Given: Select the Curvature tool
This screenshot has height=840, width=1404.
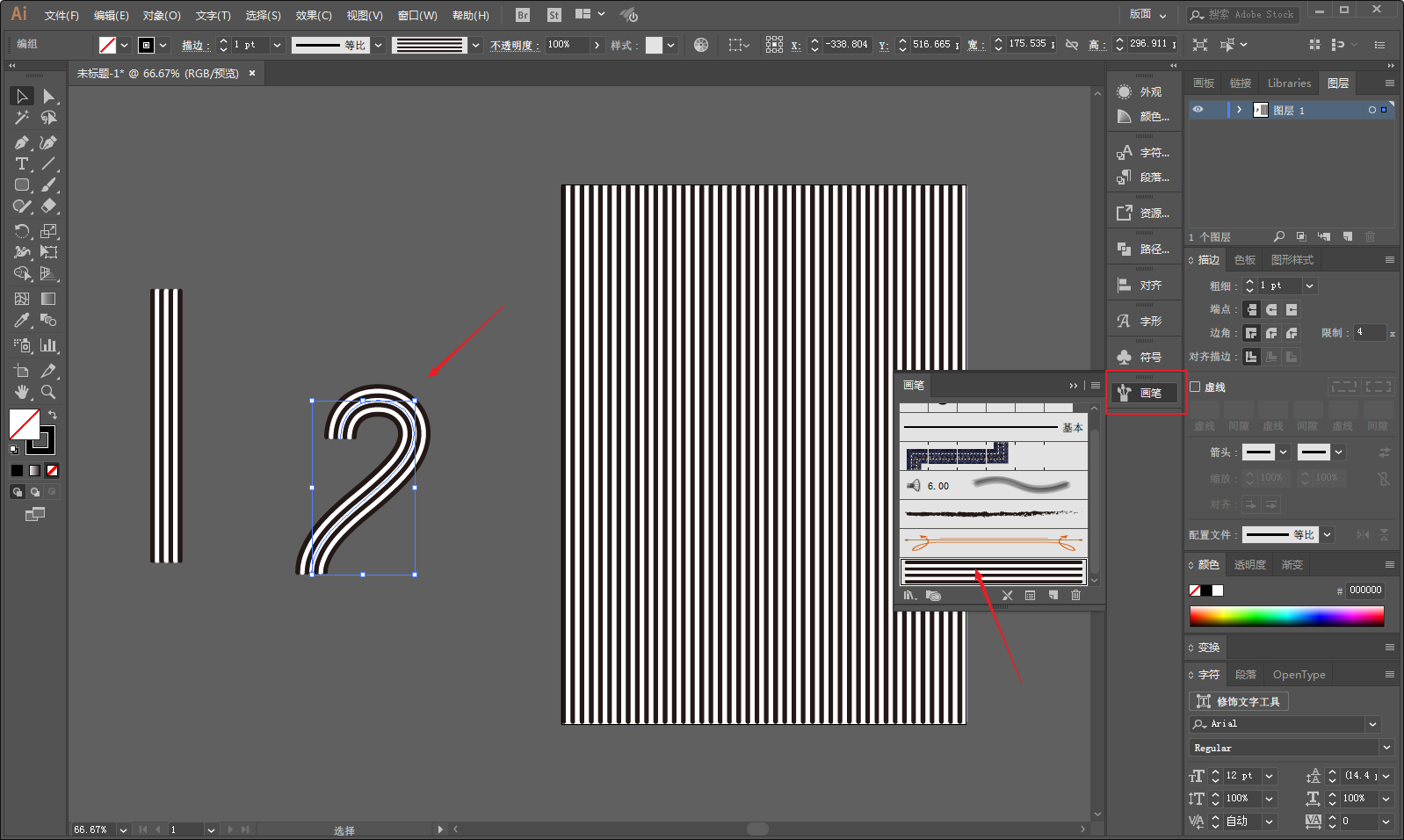Looking at the screenshot, I should click(x=49, y=142).
